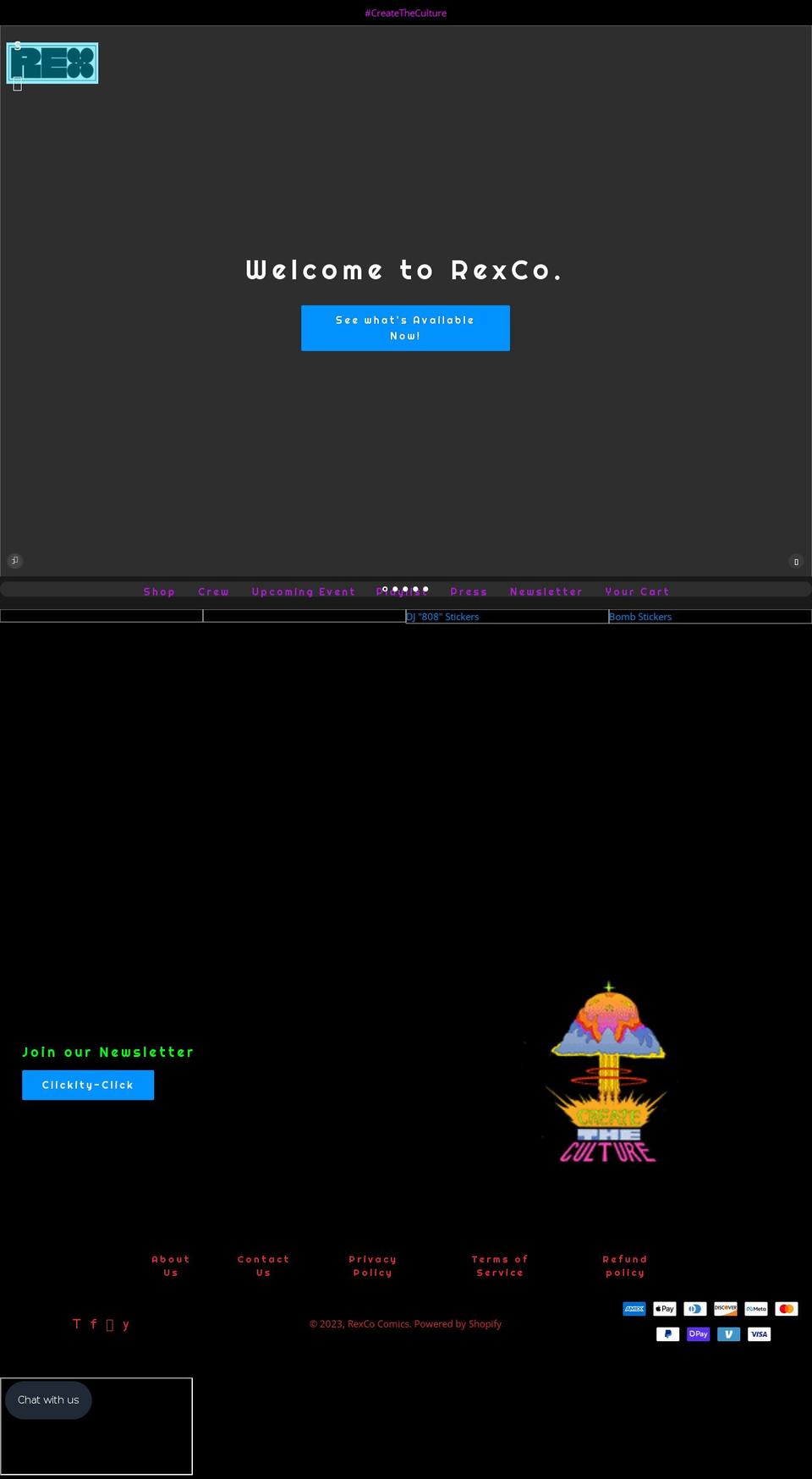Click the Join our Newsletter heading
812x1479 pixels.
click(108, 1052)
